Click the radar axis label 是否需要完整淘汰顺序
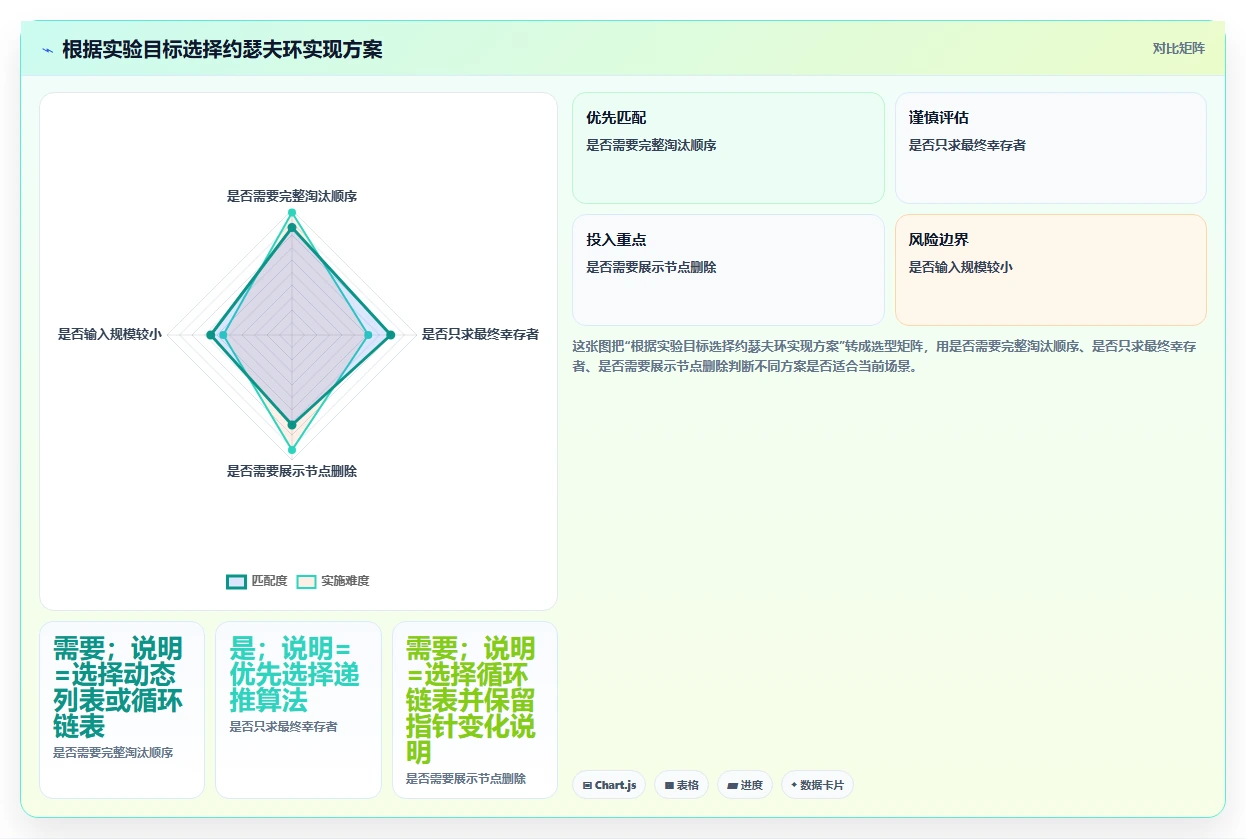This screenshot has height=839, width=1246. tap(292, 196)
